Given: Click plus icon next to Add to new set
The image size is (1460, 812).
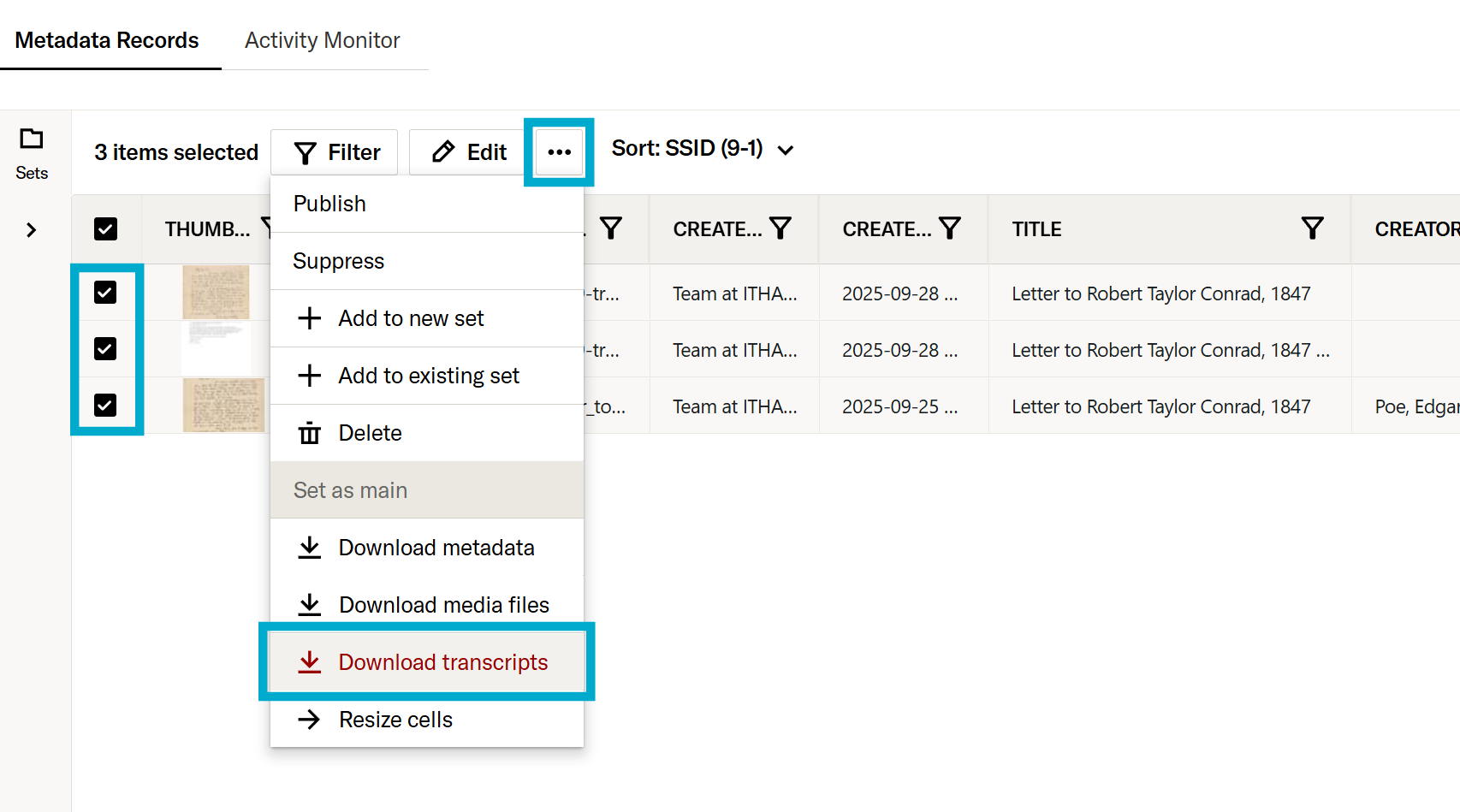Looking at the screenshot, I should pos(309,318).
